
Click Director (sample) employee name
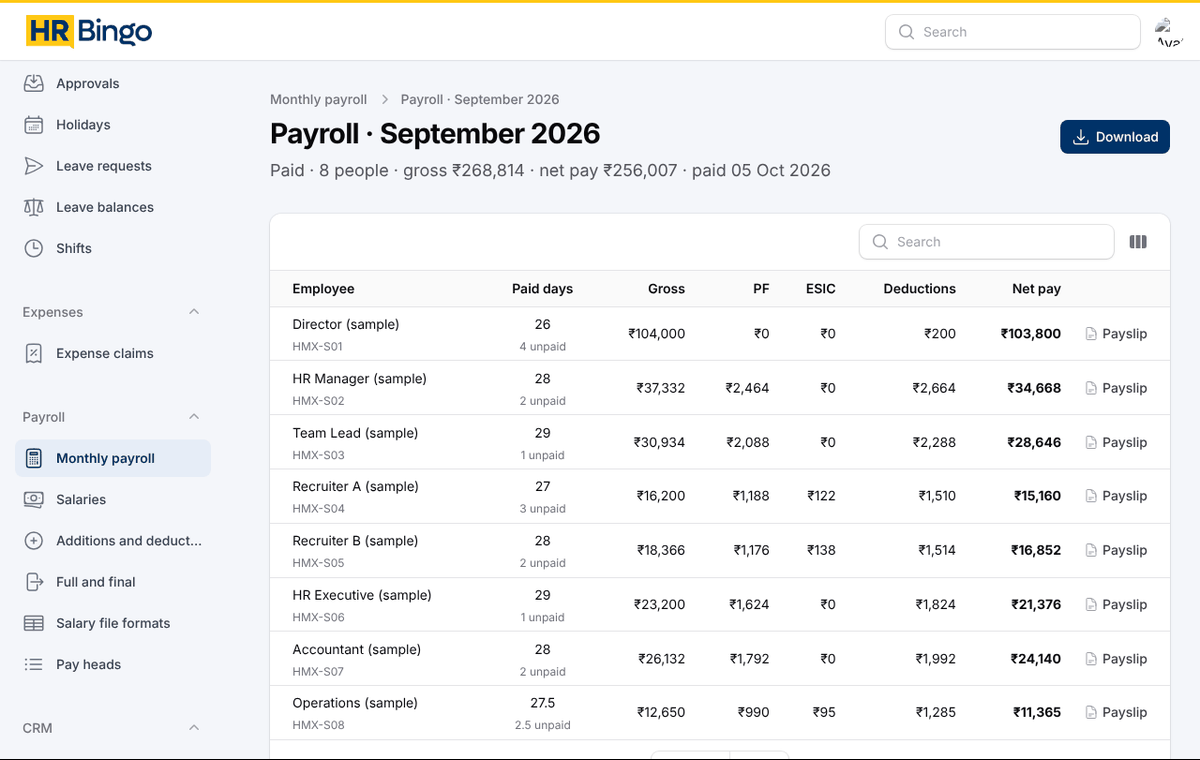click(346, 324)
